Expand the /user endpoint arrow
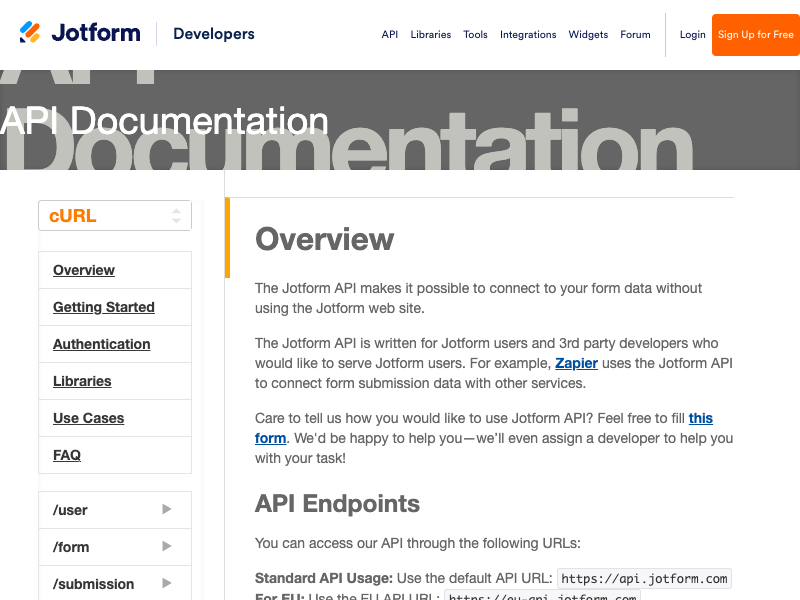The height and width of the screenshot is (600, 800). click(x=166, y=509)
